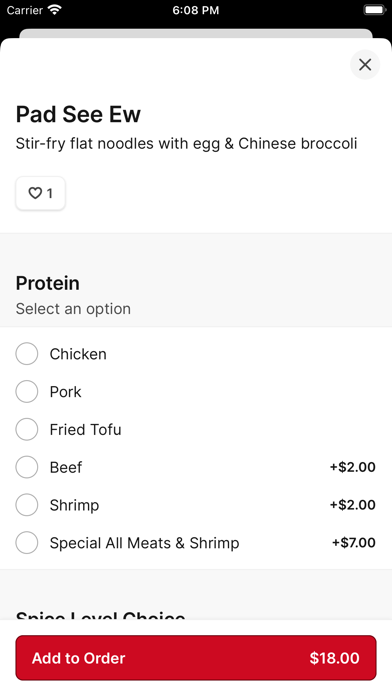392x696 pixels.
Task: Click the Add to Order button
Action: pos(196,658)
